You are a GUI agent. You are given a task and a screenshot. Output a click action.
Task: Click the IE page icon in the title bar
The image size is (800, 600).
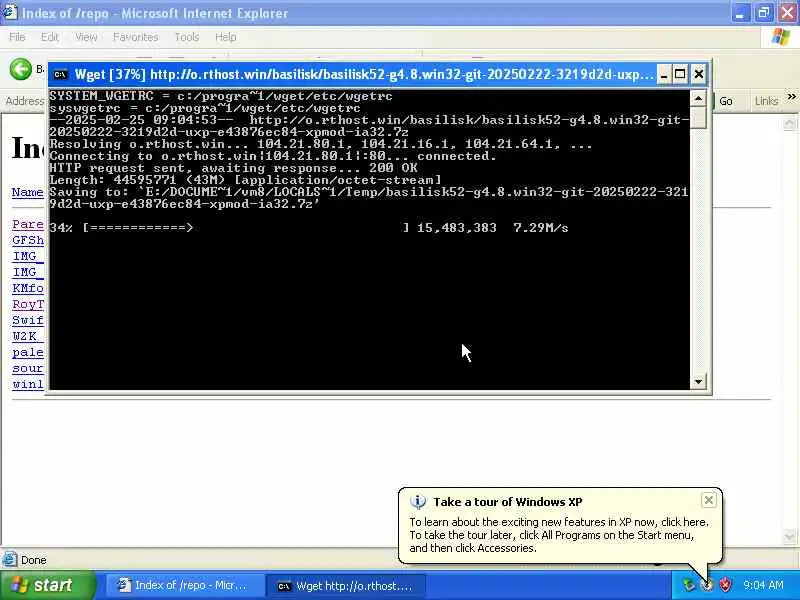[9, 12]
